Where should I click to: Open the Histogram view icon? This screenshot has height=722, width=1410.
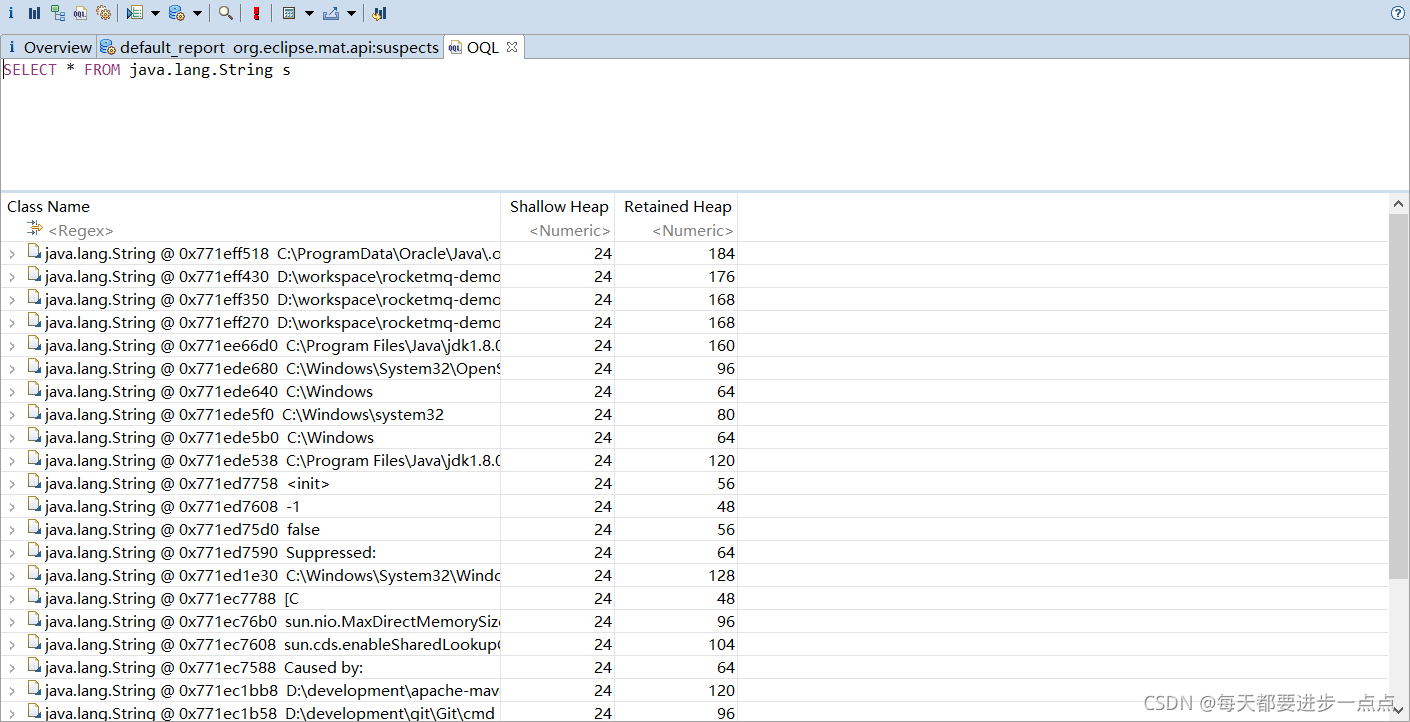click(x=34, y=13)
